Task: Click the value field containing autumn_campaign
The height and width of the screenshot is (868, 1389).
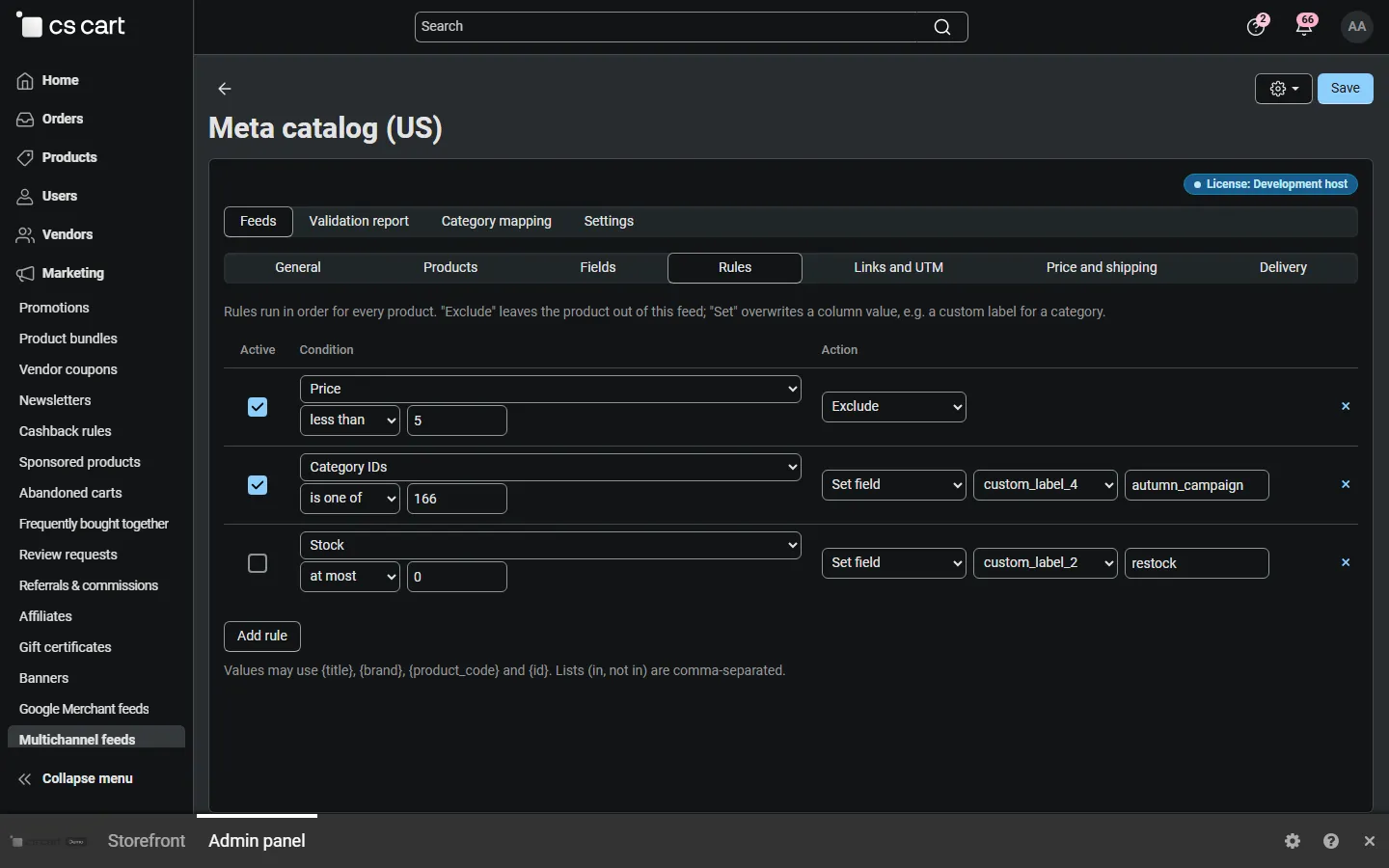Action: point(1197,485)
